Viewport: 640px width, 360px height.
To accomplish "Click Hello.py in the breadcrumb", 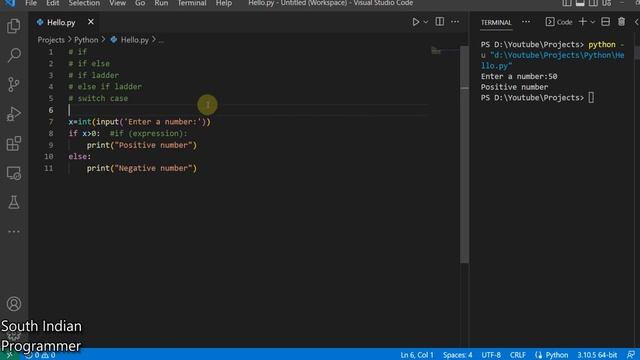I will [135, 40].
